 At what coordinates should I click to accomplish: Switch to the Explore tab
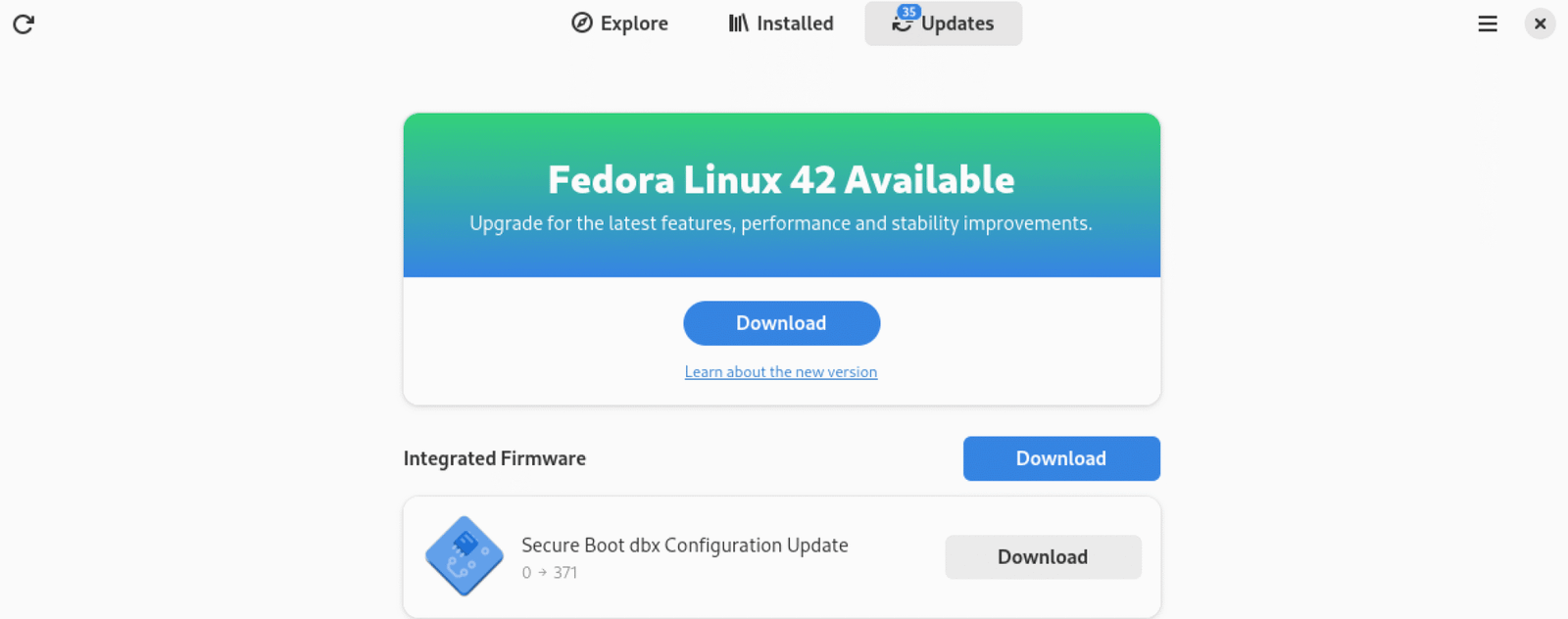pyautogui.click(x=619, y=24)
